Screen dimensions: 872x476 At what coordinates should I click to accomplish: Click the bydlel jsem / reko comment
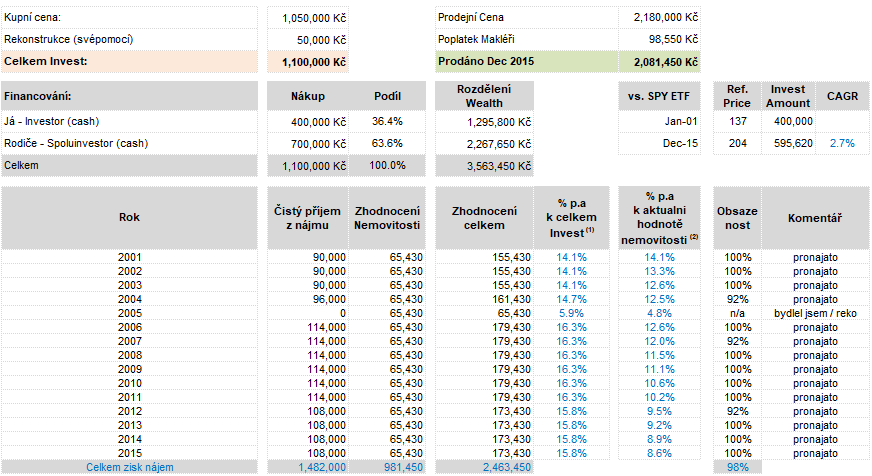[815, 314]
